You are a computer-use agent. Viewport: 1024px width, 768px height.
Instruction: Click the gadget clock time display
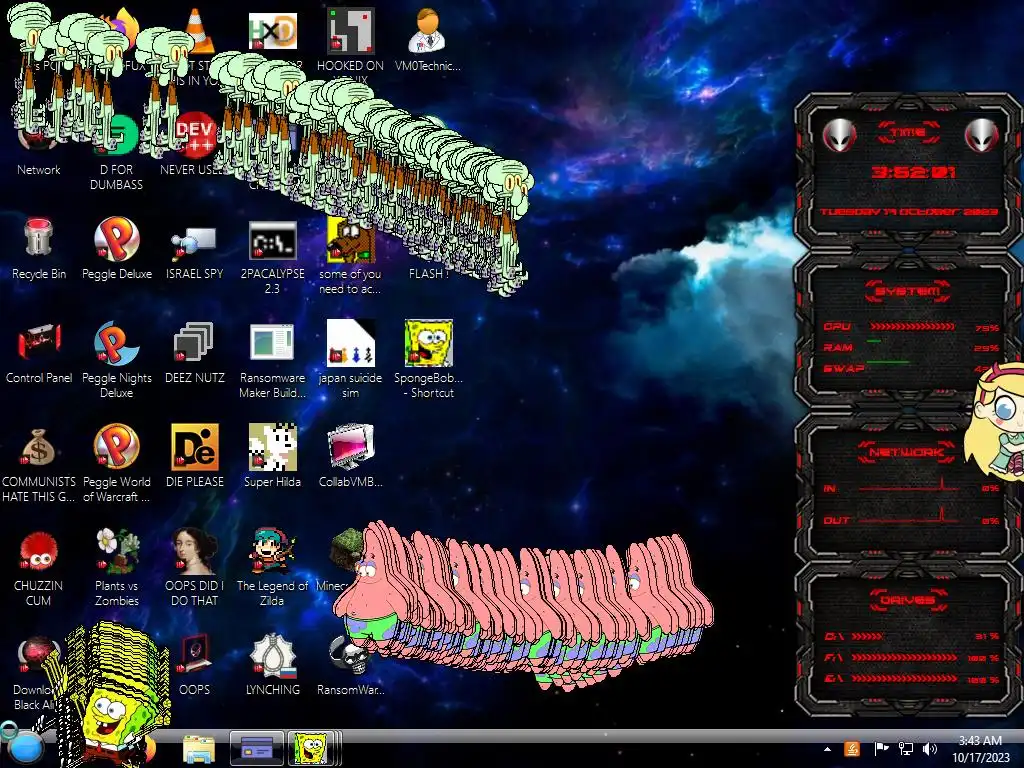913,172
